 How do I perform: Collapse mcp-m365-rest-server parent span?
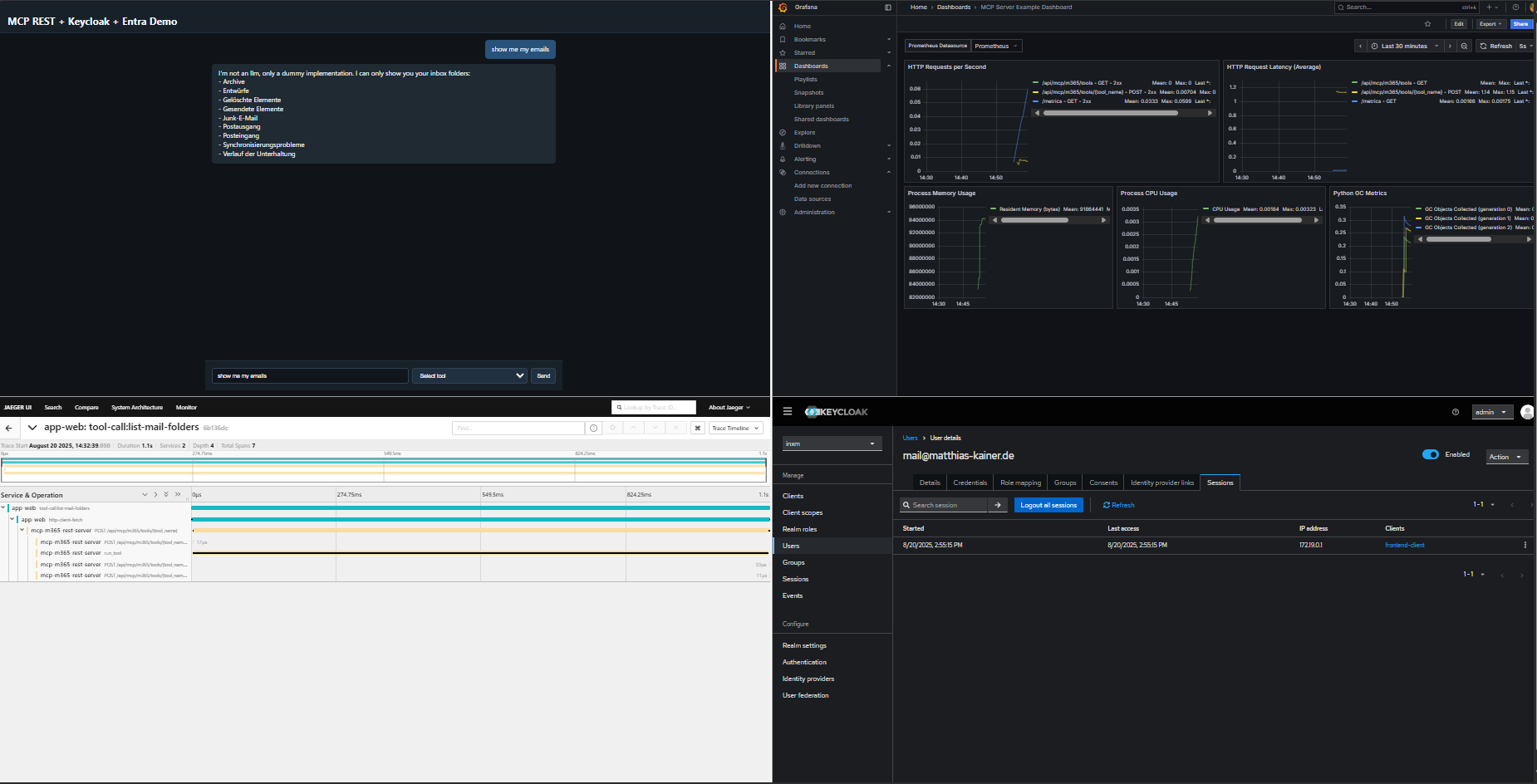(22, 530)
